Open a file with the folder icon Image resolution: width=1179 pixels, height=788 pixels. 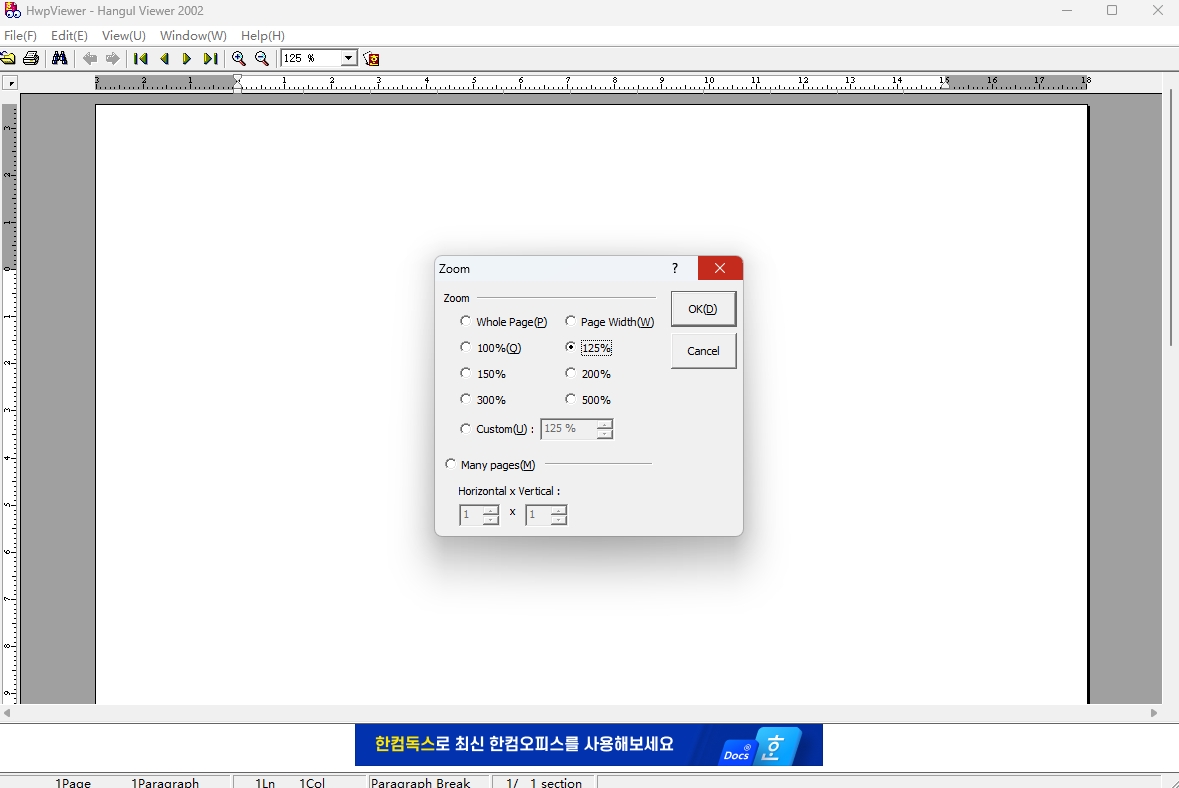pyautogui.click(x=8, y=59)
